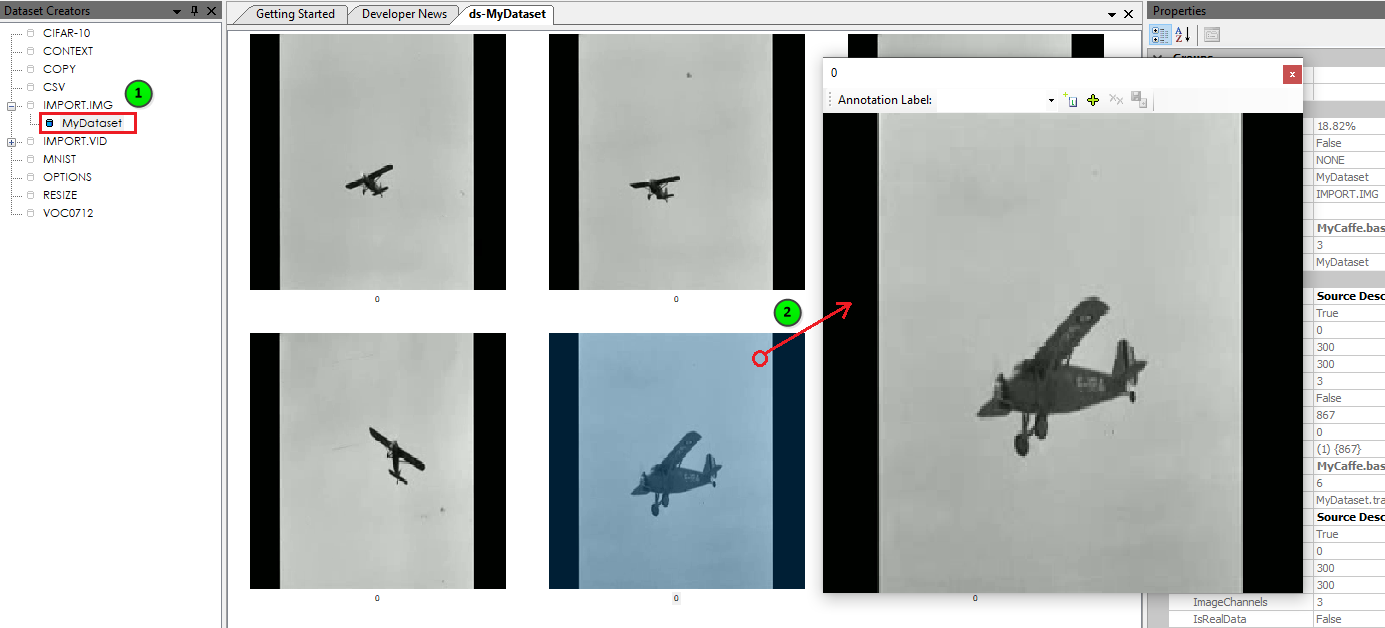Sort properties alphabetically with A-Z icon
The width and height of the screenshot is (1385, 628).
(1182, 34)
